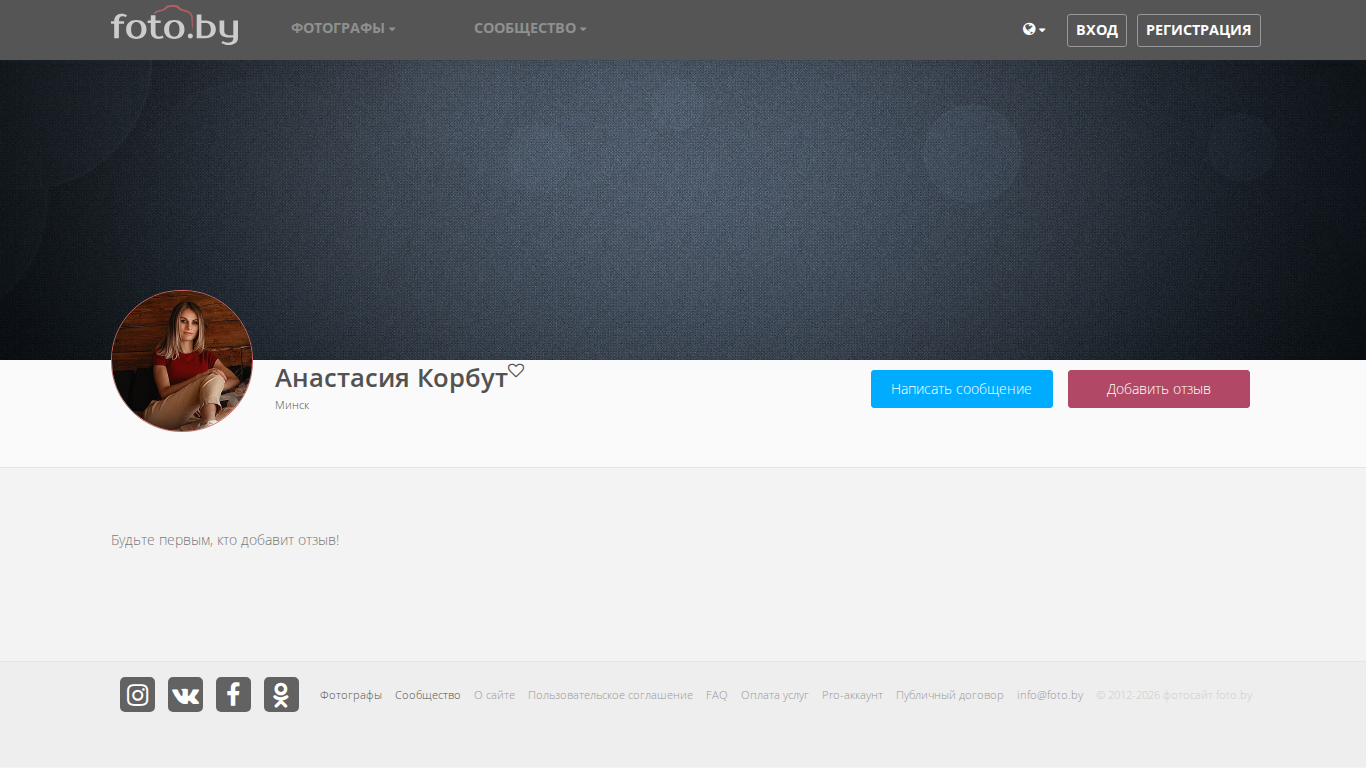Open the FAQ footer link
The height and width of the screenshot is (768, 1366).
pos(717,695)
